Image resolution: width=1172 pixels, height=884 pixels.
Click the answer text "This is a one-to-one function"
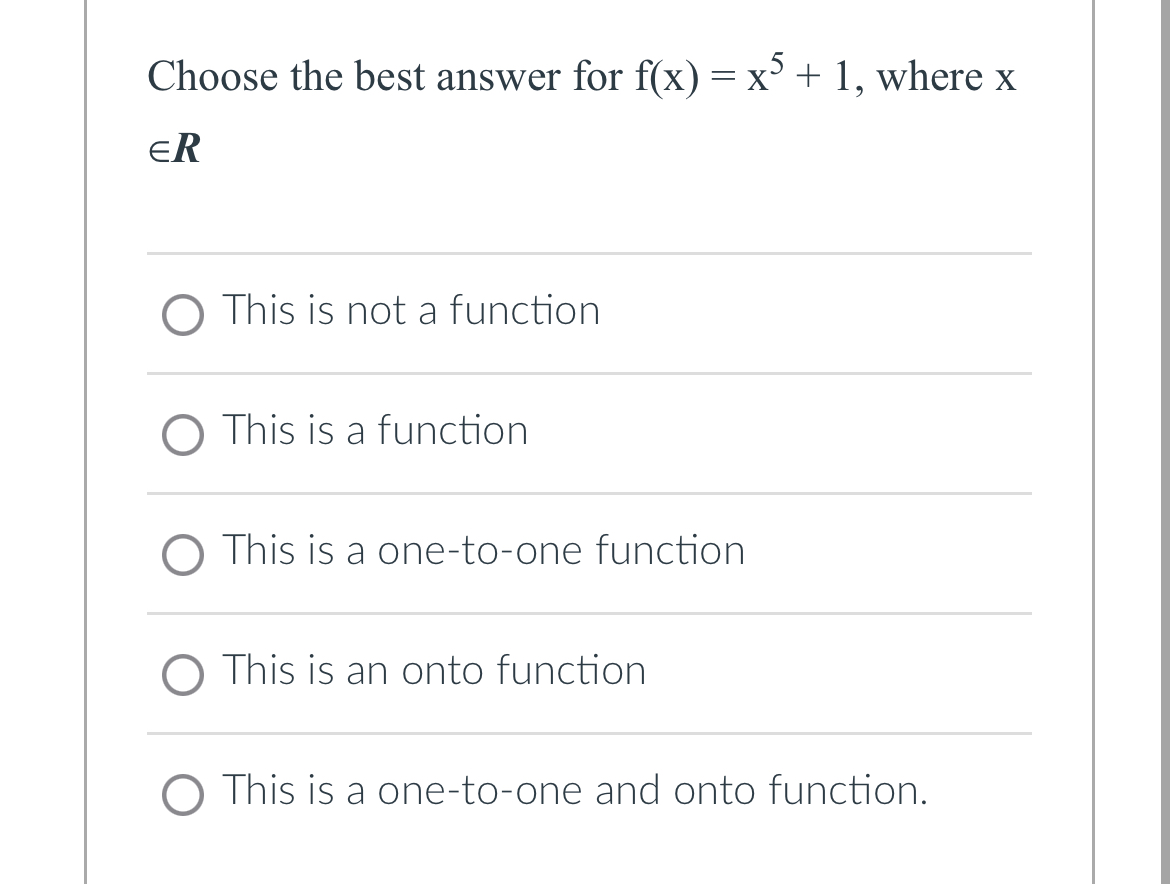(483, 551)
